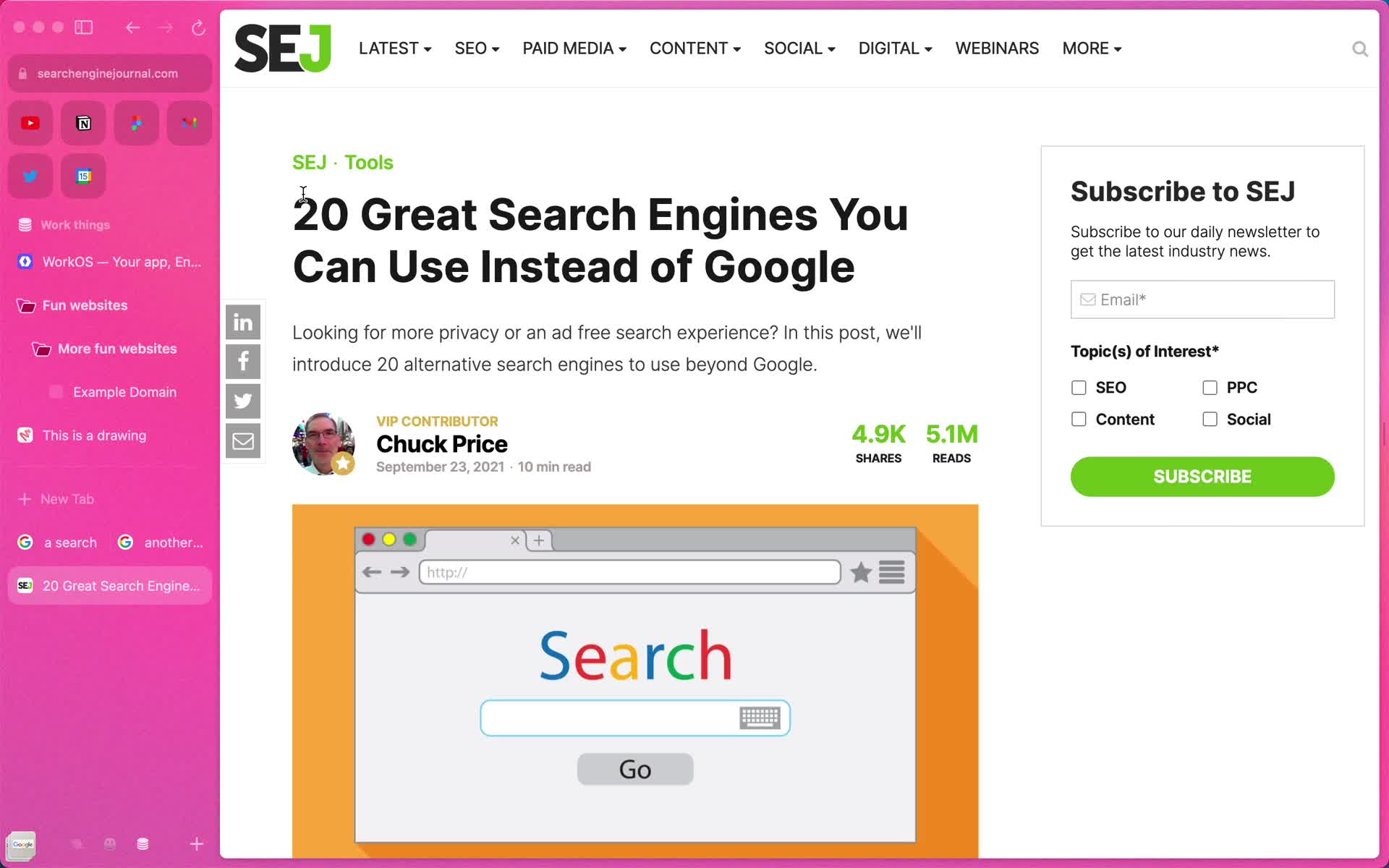Expand the SEO dropdown menu

[477, 48]
